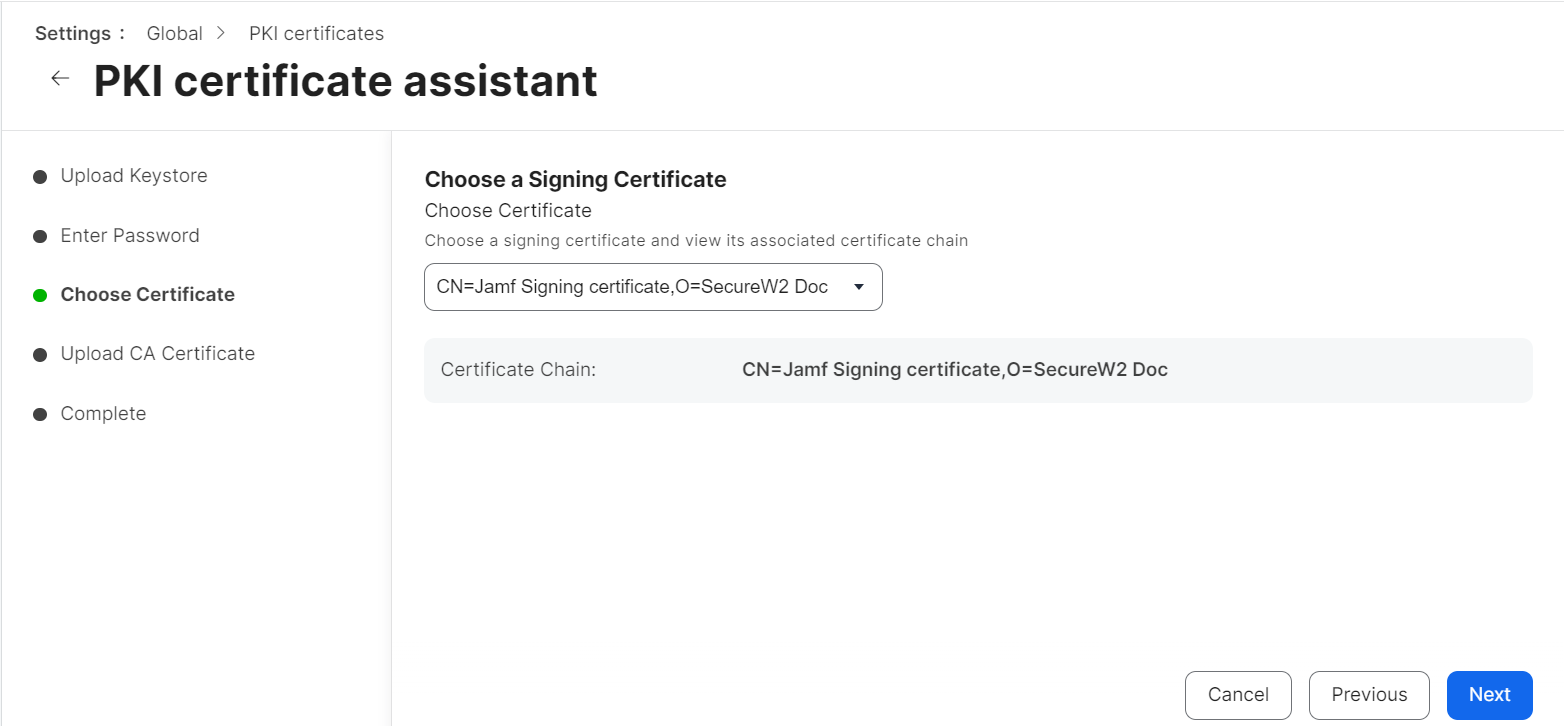The height and width of the screenshot is (726, 1564).
Task: Navigate to PKI certificates breadcrumb
Action: click(316, 34)
